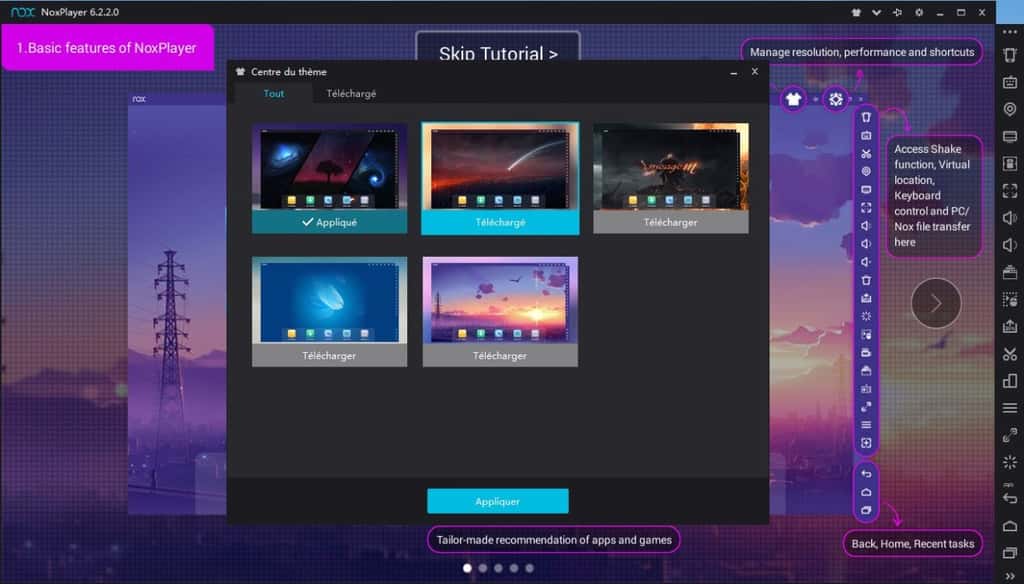Viewport: 1024px width, 584px height.
Task: Click Skip Tutorial
Action: [x=497, y=54]
